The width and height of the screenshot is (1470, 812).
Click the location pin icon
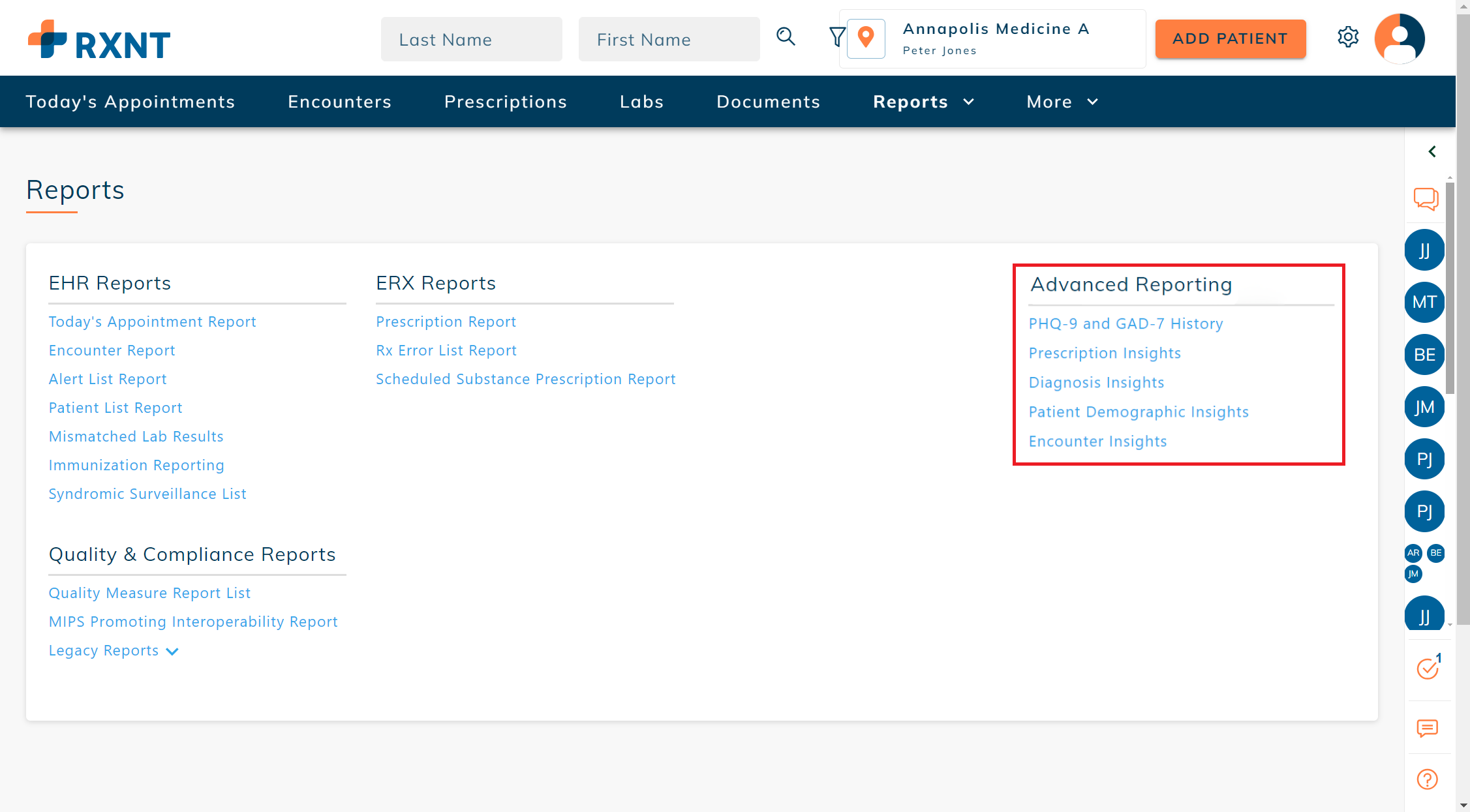point(866,38)
